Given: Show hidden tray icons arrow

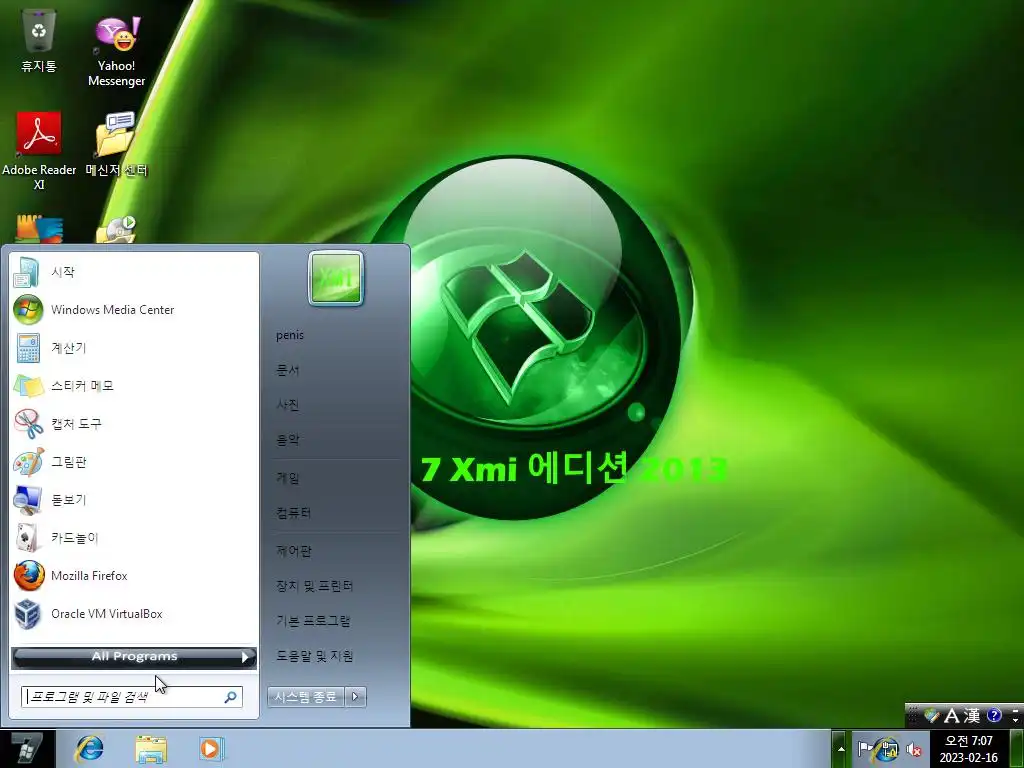Looking at the screenshot, I should click(x=841, y=749).
